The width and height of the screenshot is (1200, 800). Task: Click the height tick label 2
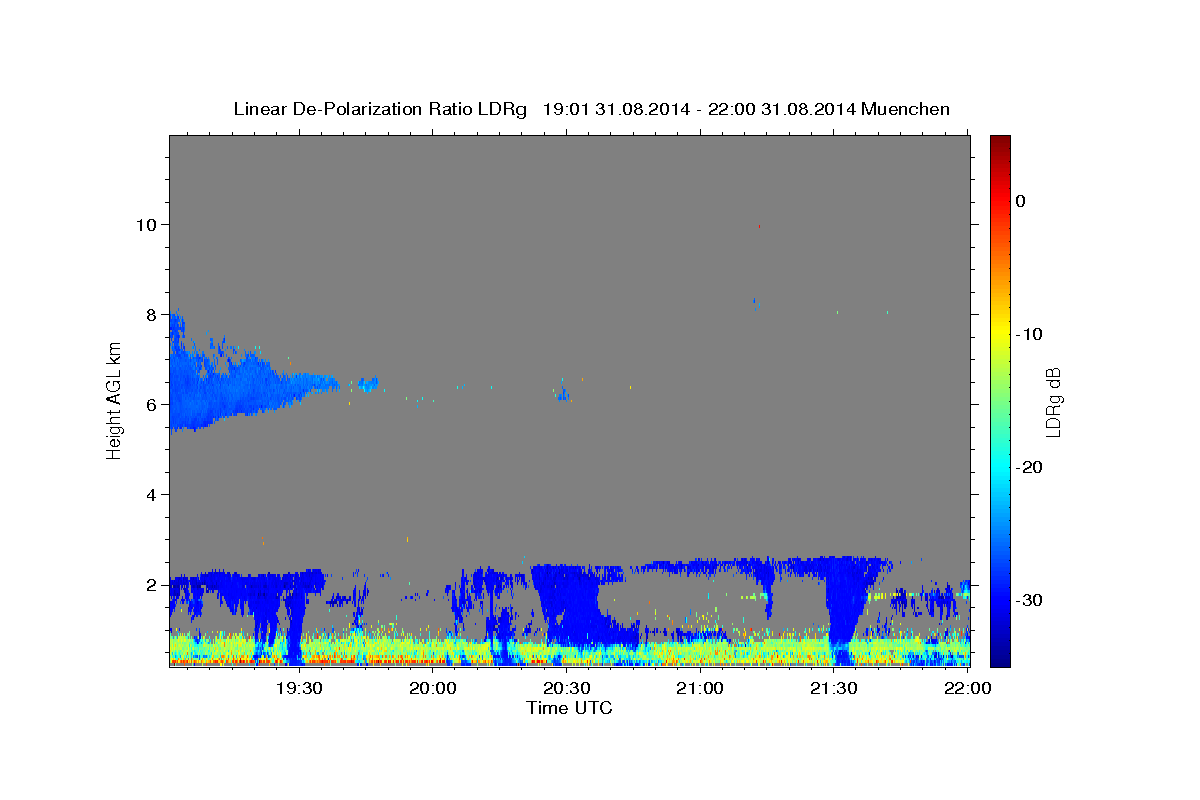(x=150, y=584)
